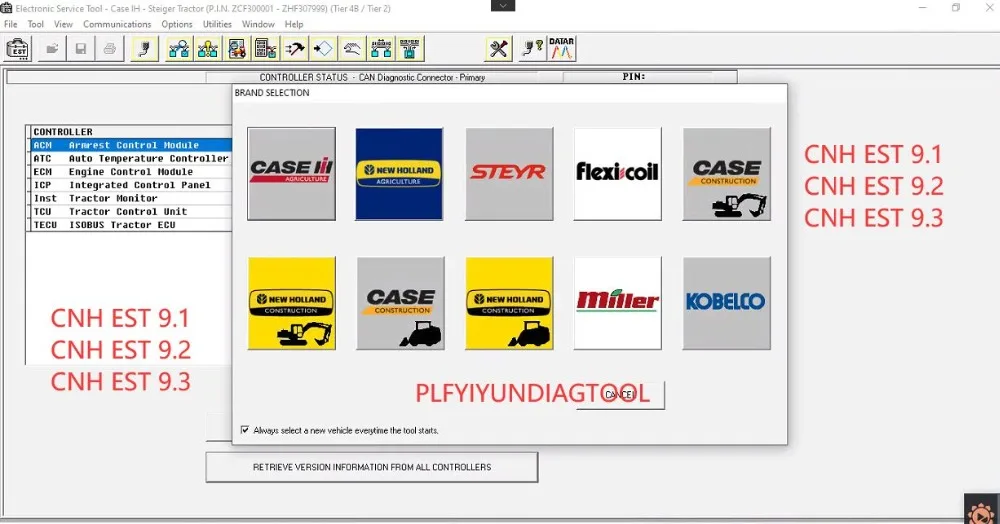Viewport: 1000px width, 524px height.
Task: Toggle Always select a new vehicle checkbox
Action: tap(245, 430)
